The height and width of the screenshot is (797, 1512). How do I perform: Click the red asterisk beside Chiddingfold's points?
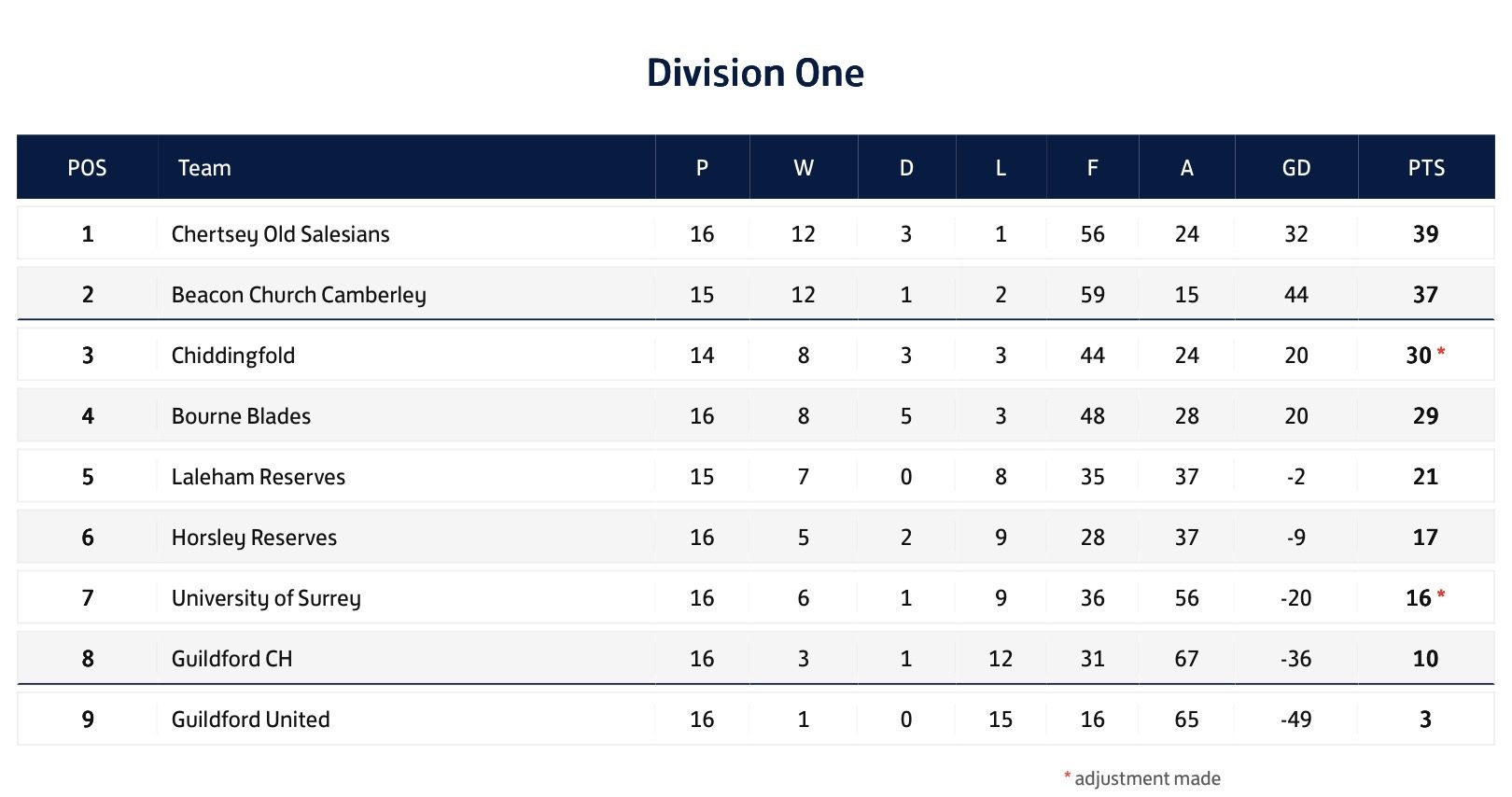tap(1441, 352)
